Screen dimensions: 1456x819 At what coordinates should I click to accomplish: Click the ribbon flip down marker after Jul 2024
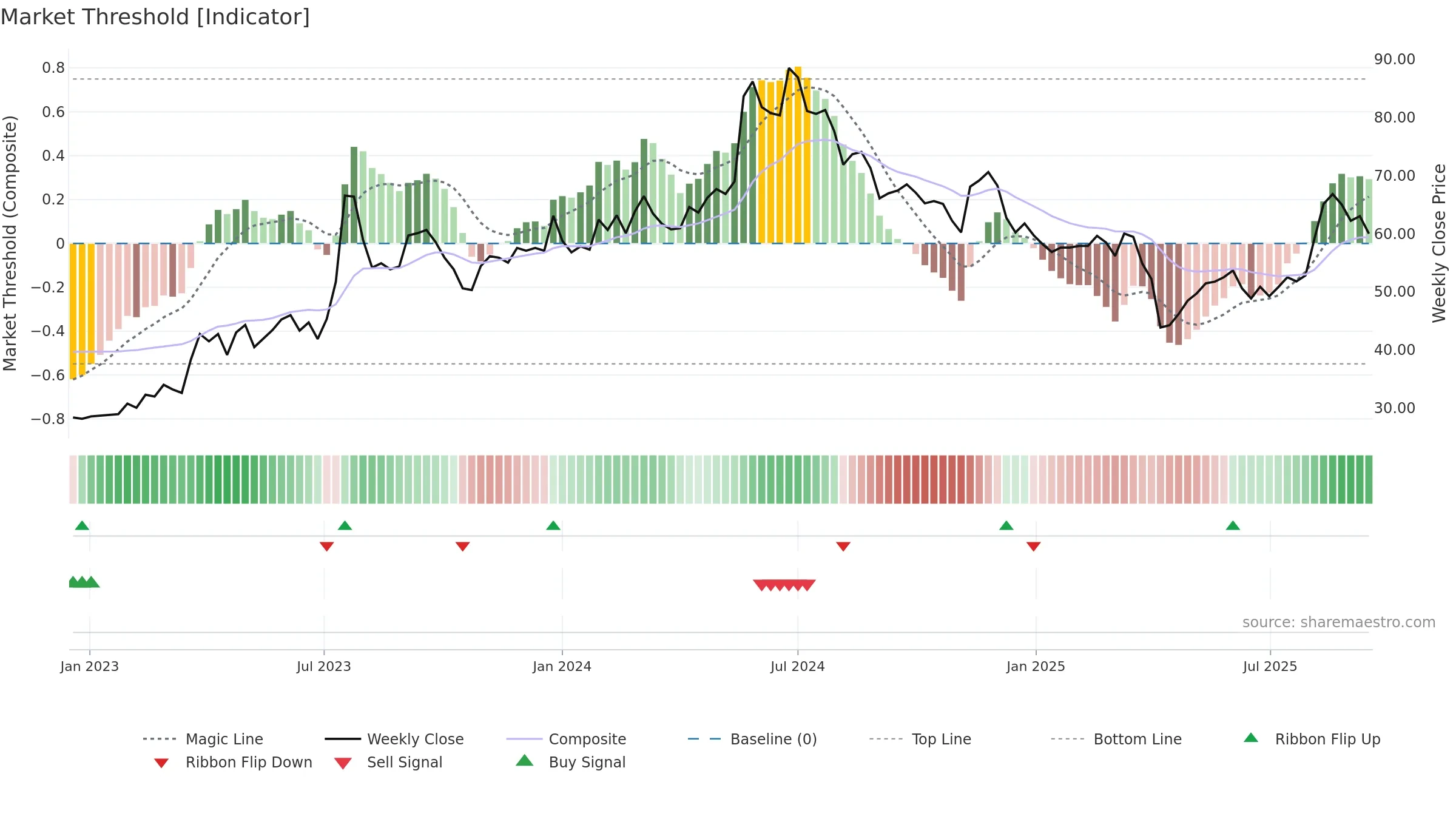point(843,547)
